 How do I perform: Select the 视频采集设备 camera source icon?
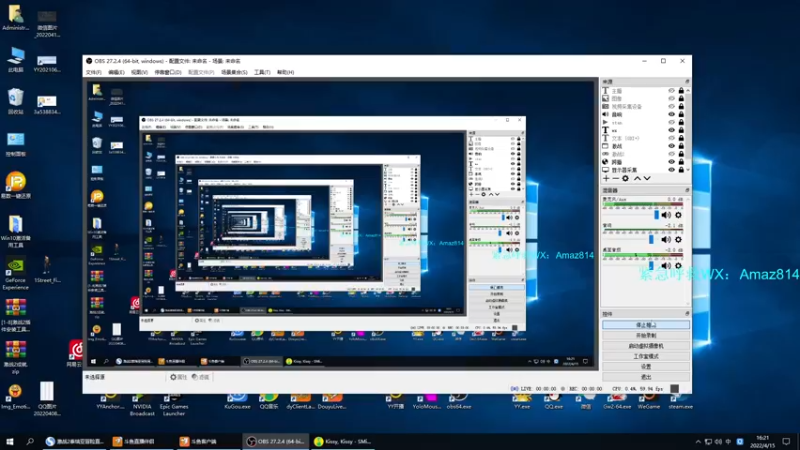point(605,107)
